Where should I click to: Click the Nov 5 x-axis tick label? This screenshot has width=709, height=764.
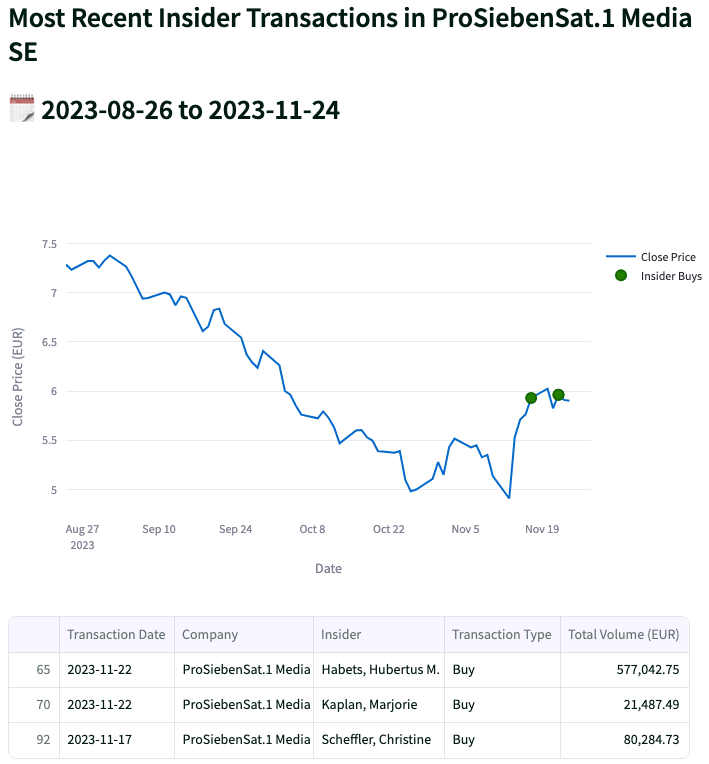click(x=465, y=529)
